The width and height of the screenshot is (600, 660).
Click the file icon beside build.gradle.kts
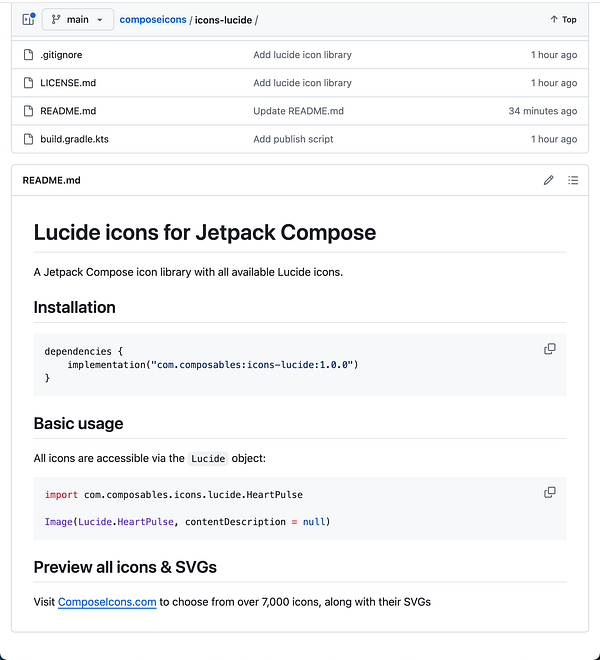click(28, 139)
